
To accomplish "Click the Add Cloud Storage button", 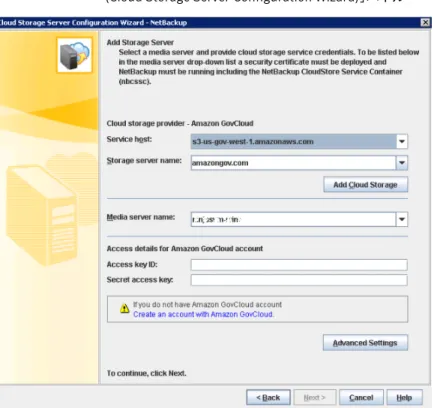I will pos(365,185).
